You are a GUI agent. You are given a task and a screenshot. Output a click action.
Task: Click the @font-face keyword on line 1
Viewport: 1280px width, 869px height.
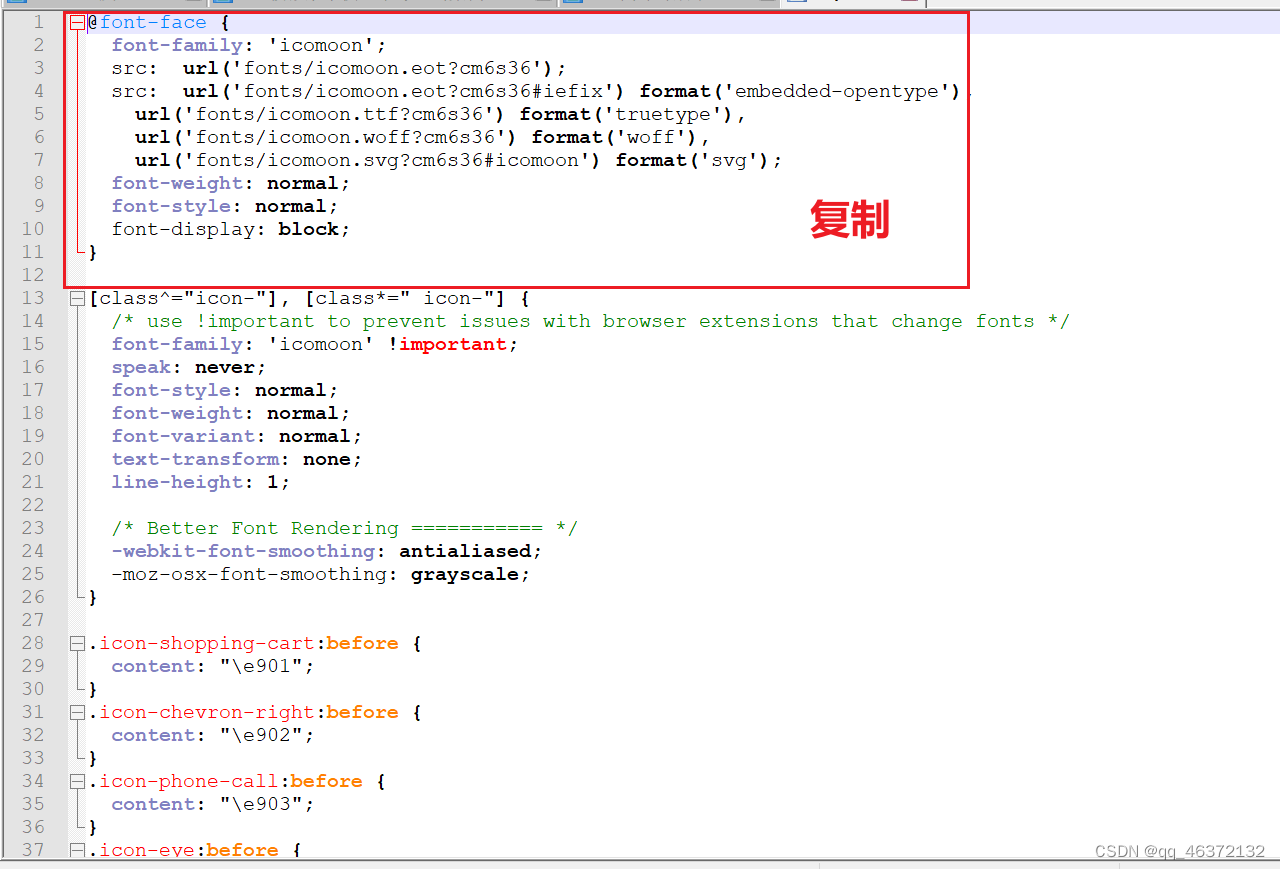(x=147, y=22)
